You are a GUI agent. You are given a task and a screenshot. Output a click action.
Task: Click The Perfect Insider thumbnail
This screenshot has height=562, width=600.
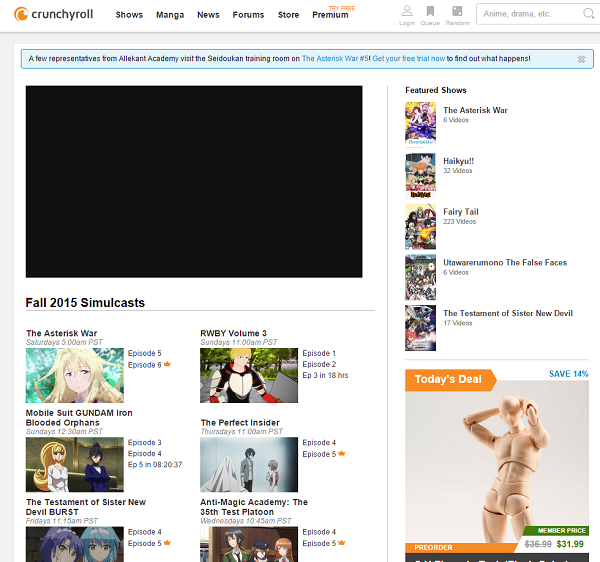coord(249,464)
